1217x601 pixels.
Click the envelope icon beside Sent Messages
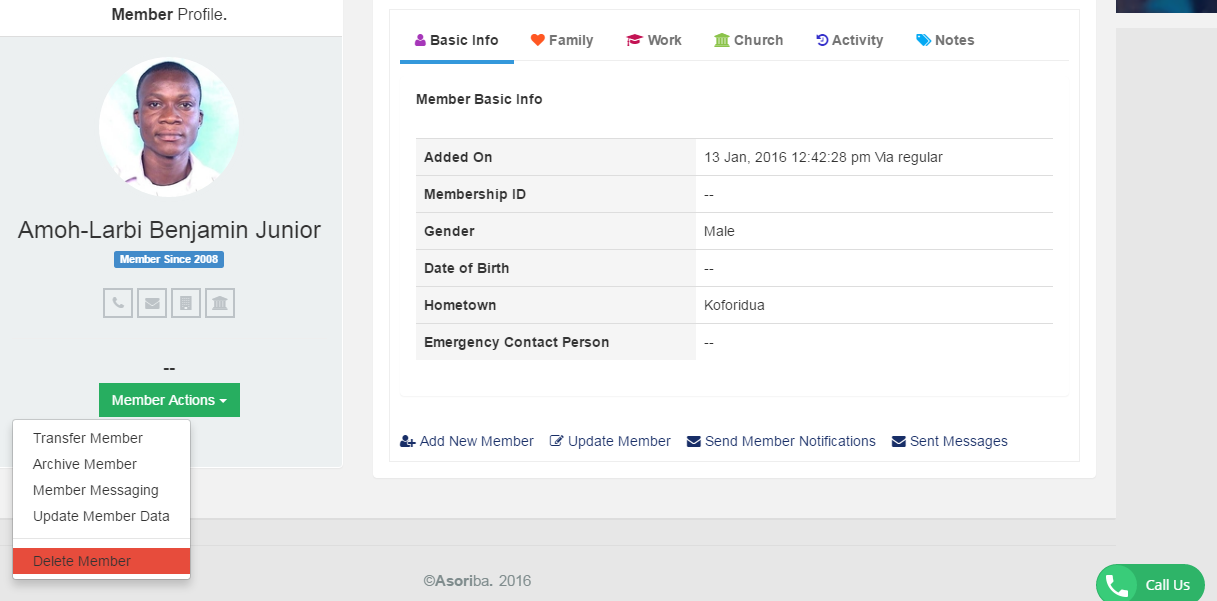(x=899, y=441)
